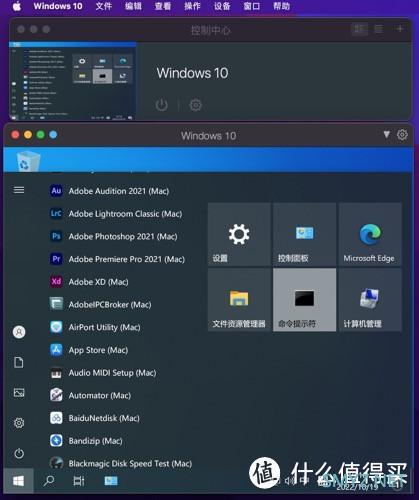
Task: Click the pinned control panel taskbar icon
Action: (x=111, y=480)
